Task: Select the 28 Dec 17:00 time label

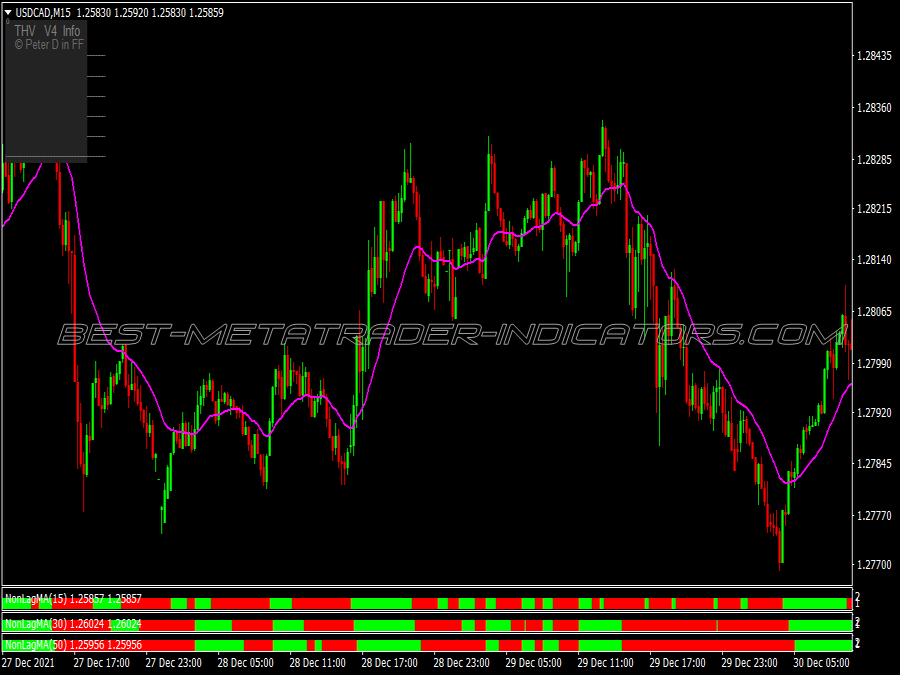Action: point(390,662)
